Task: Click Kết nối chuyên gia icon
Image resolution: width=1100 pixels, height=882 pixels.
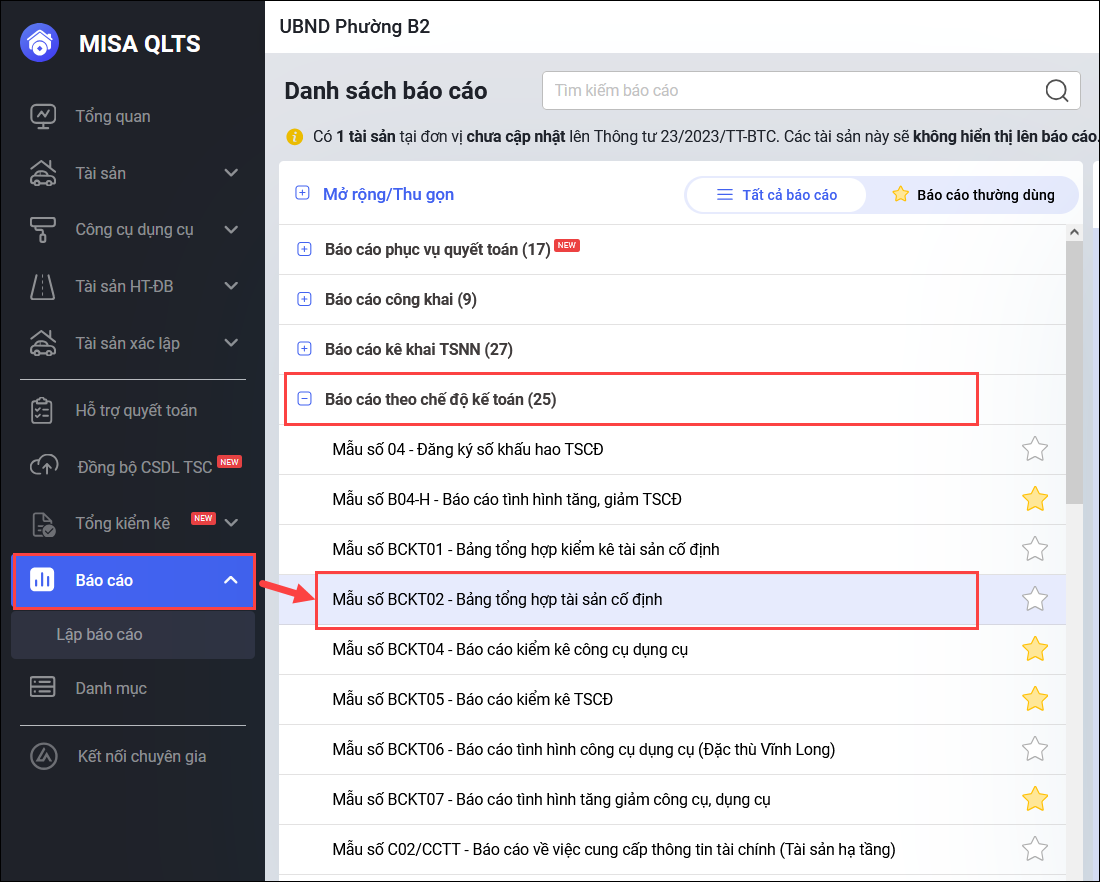Action: 43,756
